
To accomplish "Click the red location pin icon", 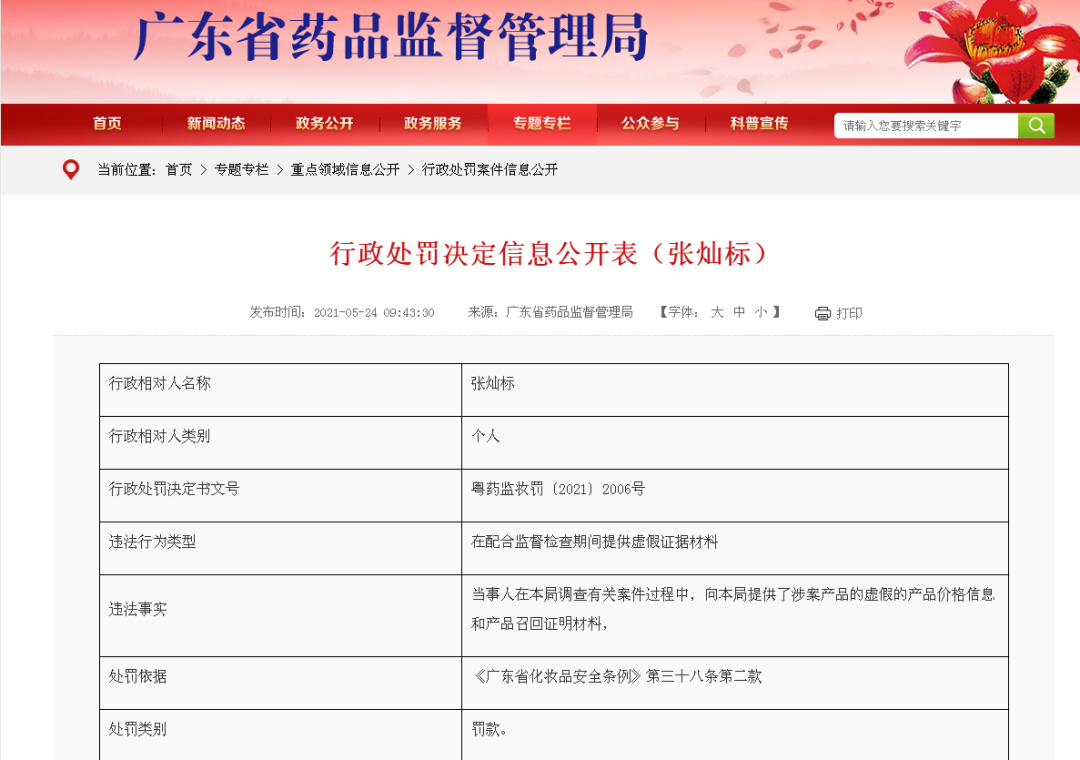I will pos(70,170).
